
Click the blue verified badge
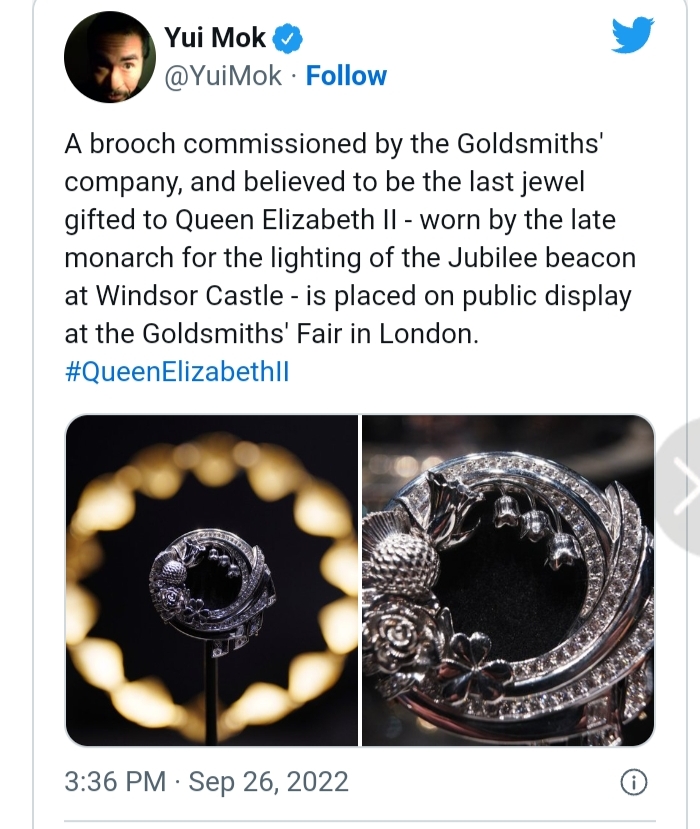(x=287, y=38)
